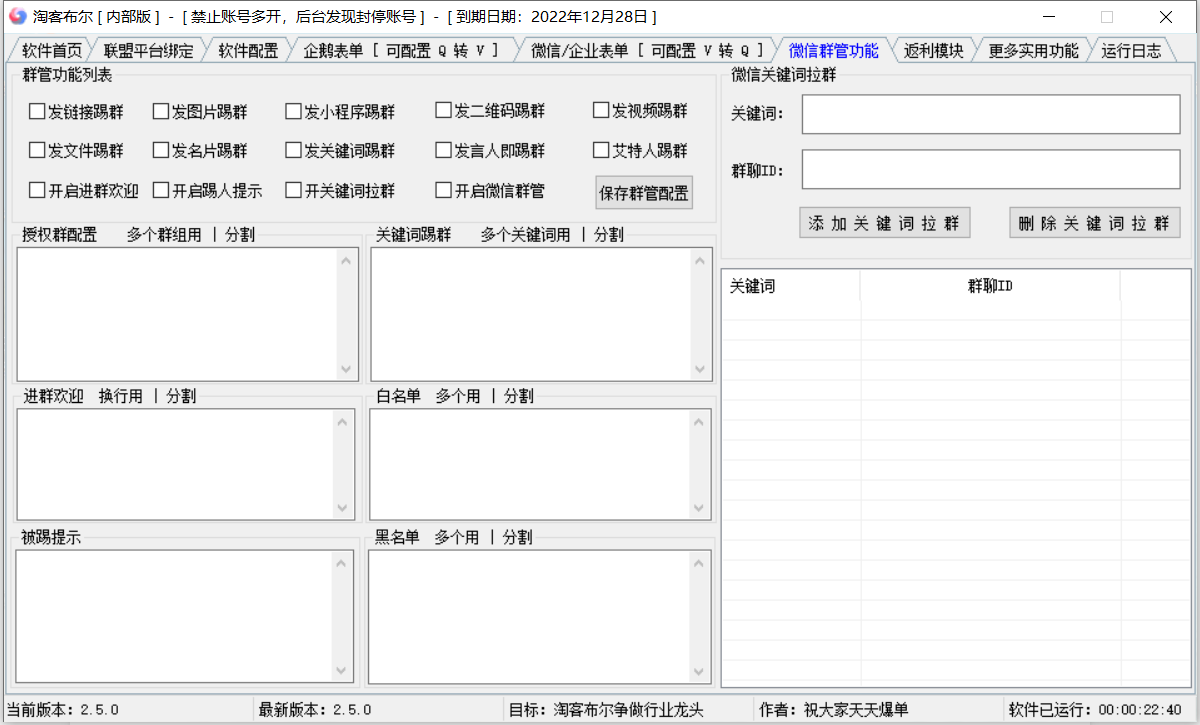Select the 微信/企业表单 tab

pyautogui.click(x=648, y=51)
